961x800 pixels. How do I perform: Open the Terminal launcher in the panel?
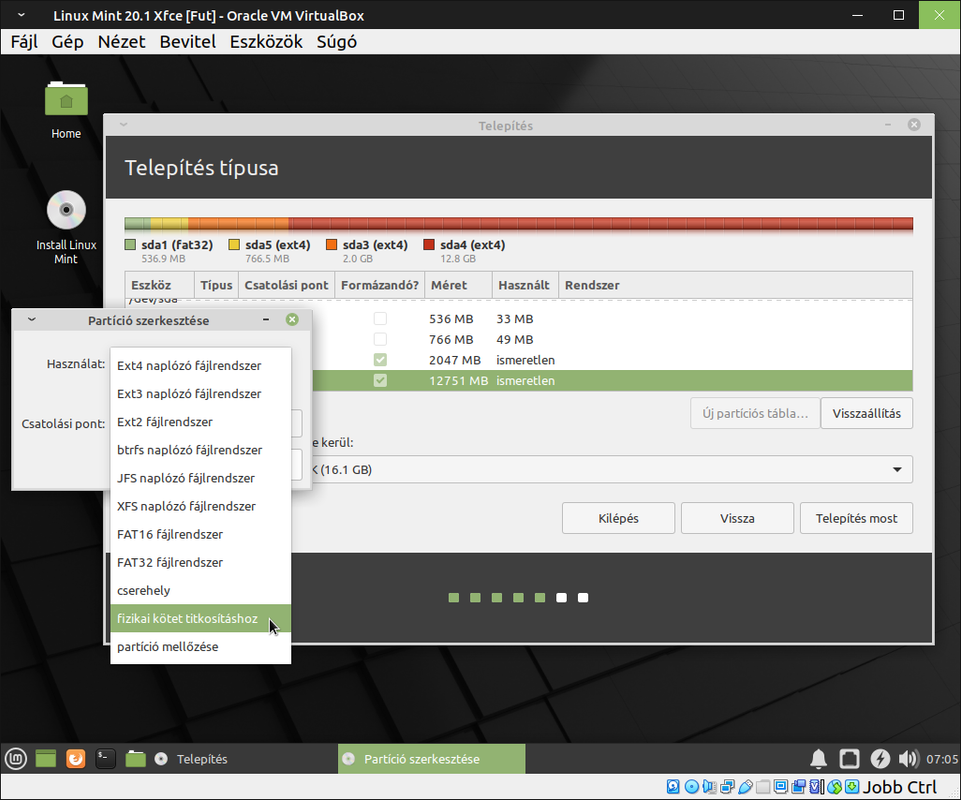(105, 759)
